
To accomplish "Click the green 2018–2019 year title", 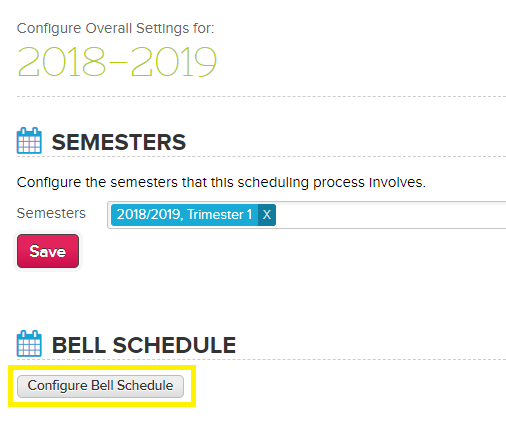I will [x=117, y=61].
